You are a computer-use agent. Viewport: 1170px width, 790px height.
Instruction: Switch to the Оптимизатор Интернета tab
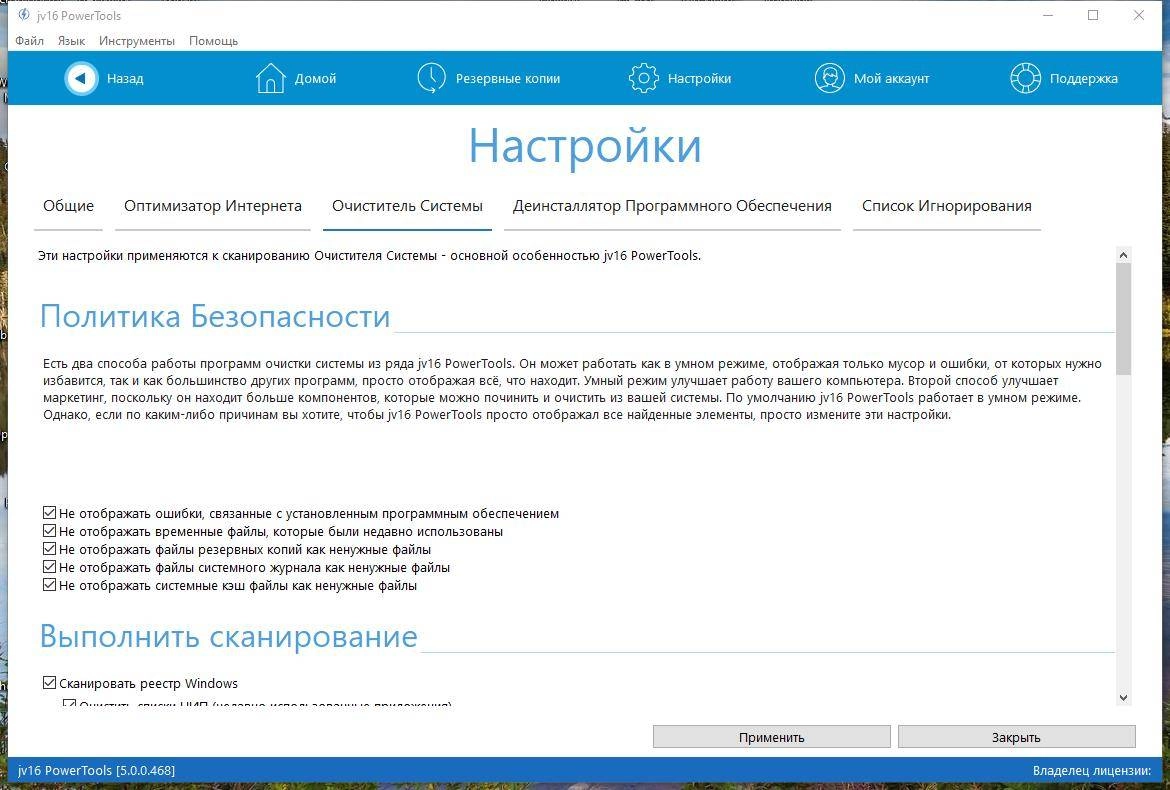point(213,206)
